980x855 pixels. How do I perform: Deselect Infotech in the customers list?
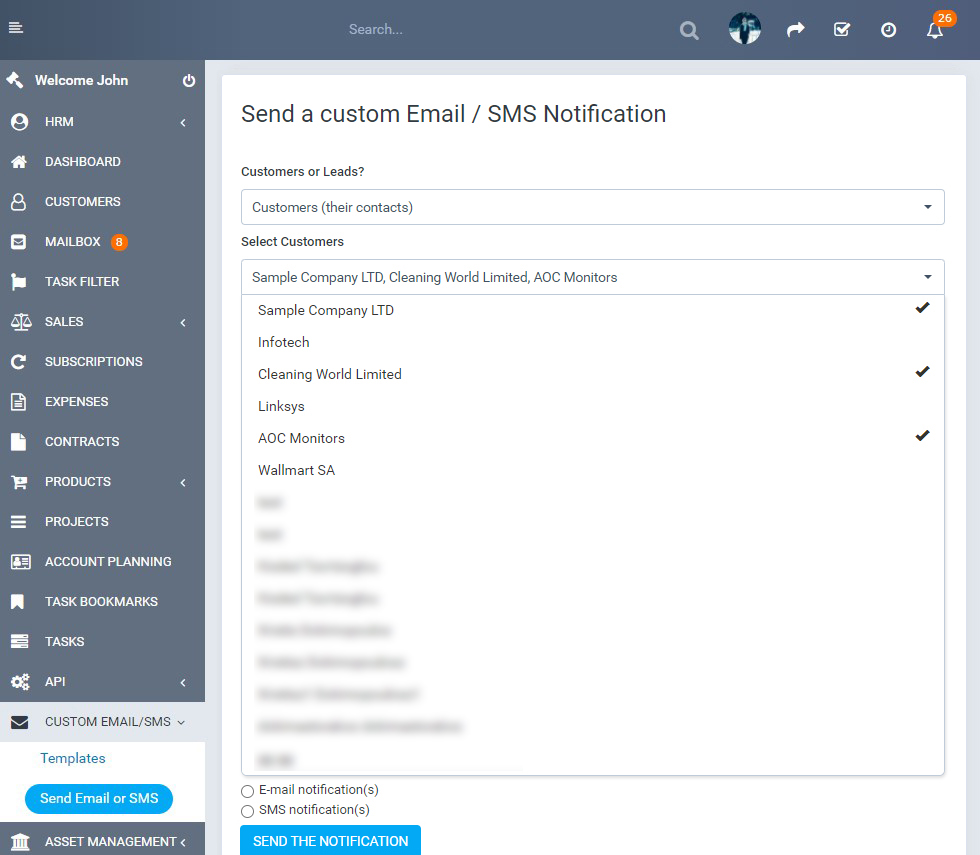click(x=283, y=342)
